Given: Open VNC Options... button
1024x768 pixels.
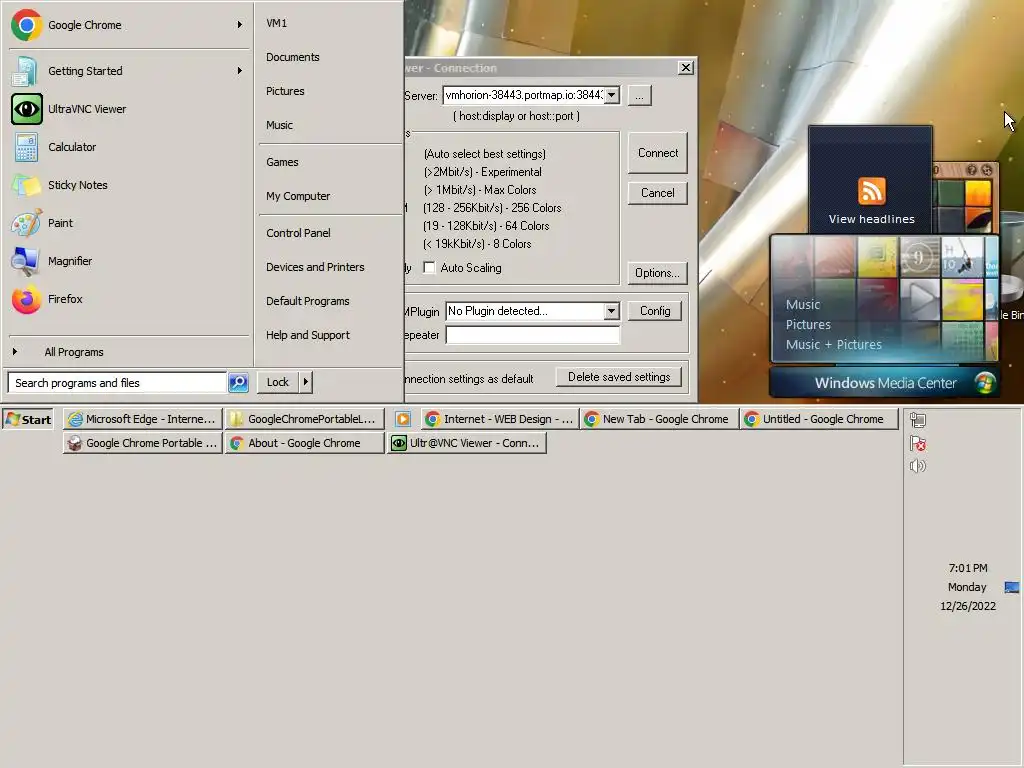Looking at the screenshot, I should 657,273.
